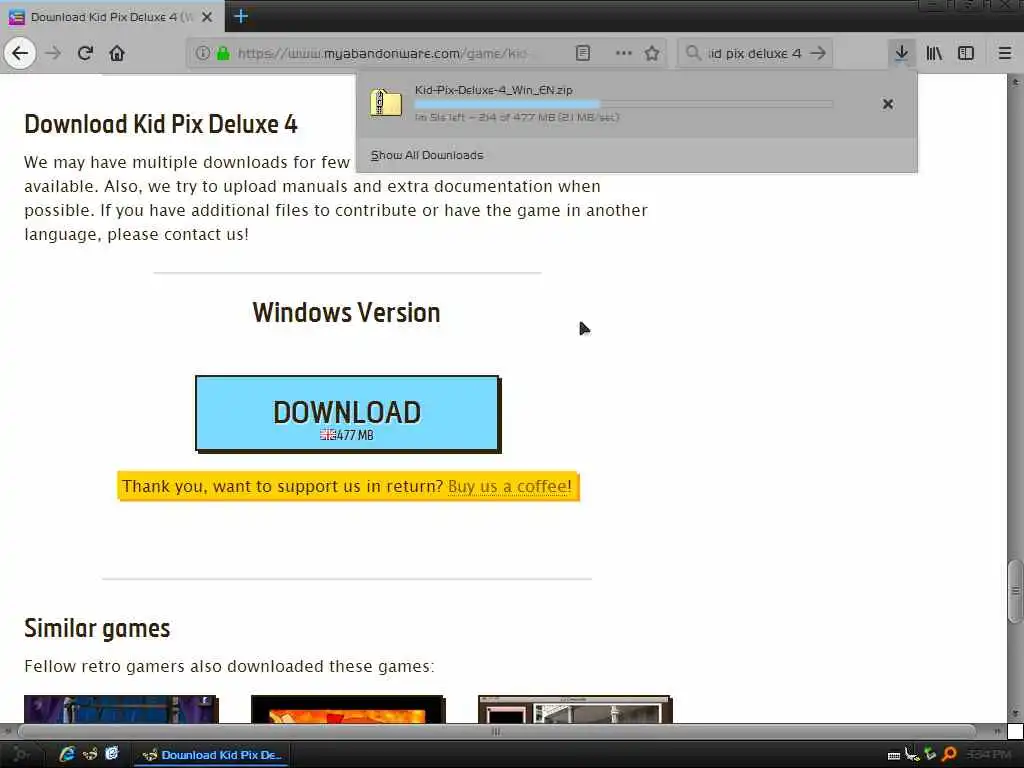
Task: Click the download progress bar
Action: (624, 104)
